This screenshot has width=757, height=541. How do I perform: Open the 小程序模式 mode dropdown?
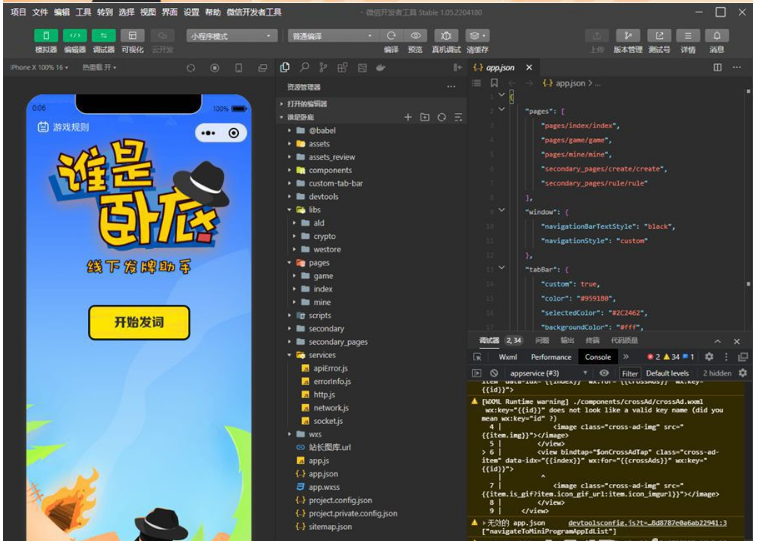[x=231, y=36]
